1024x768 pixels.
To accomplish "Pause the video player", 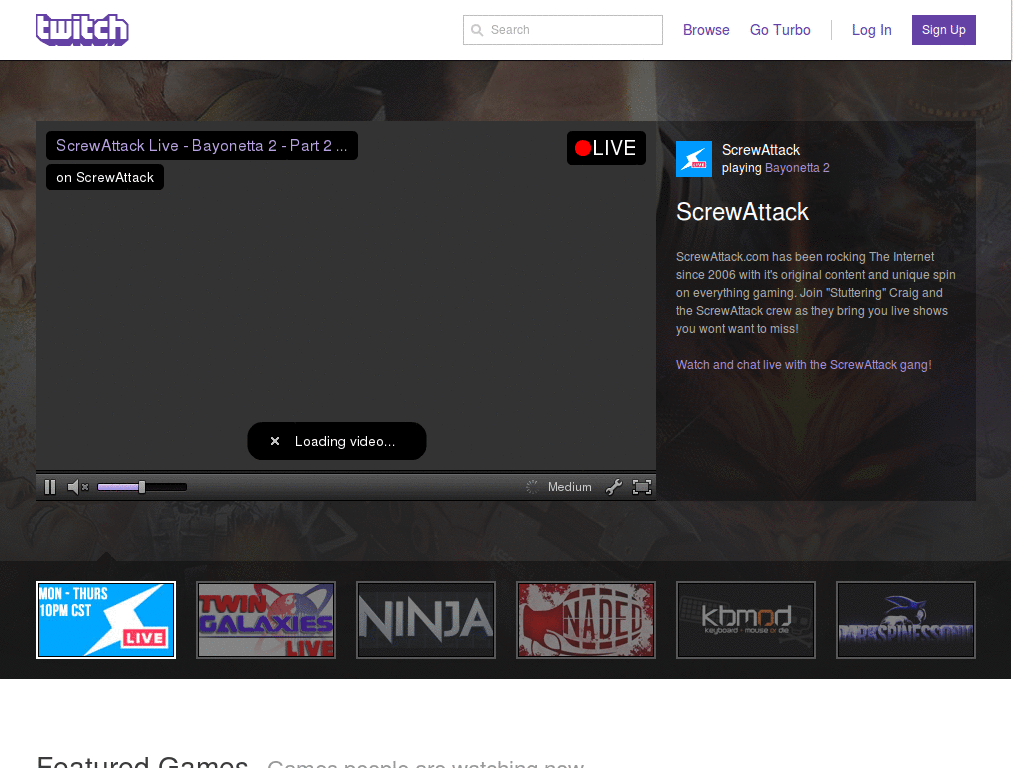I will 50,487.
